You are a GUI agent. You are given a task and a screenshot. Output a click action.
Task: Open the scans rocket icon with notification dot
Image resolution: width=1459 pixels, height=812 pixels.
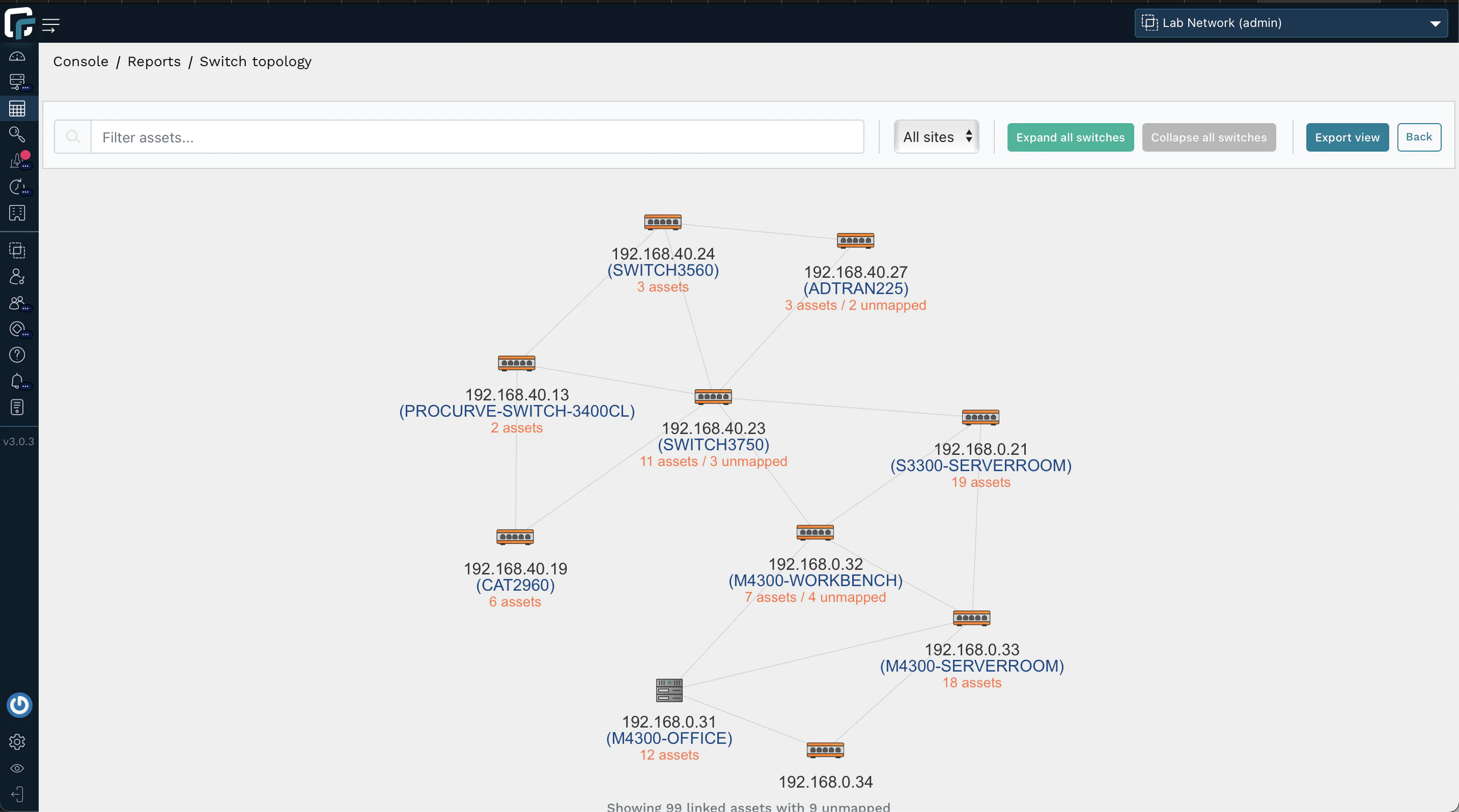[x=17, y=161]
